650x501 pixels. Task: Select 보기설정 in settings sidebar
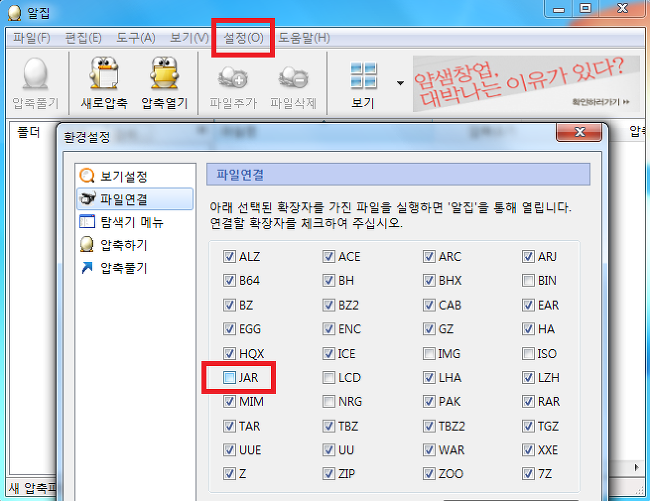[135, 177]
